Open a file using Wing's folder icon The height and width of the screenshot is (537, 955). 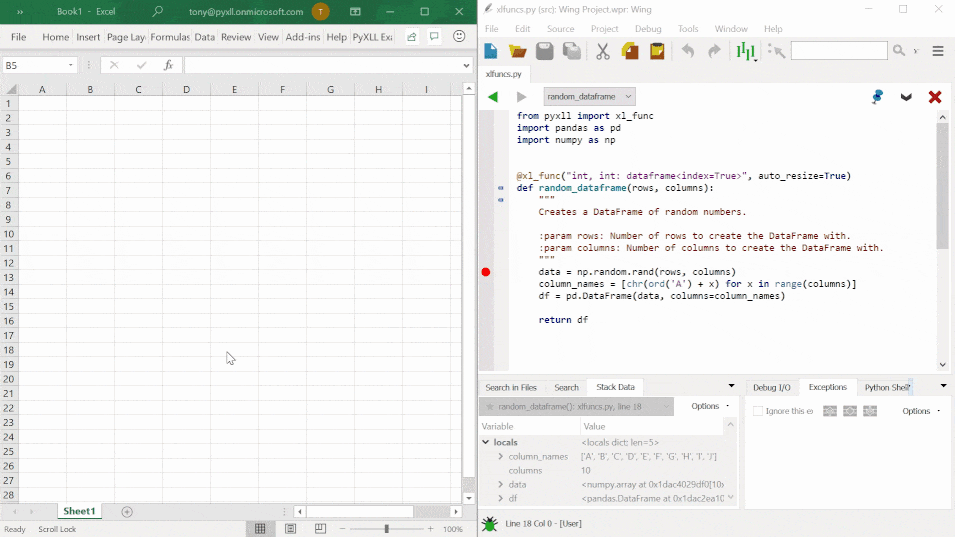[518, 51]
